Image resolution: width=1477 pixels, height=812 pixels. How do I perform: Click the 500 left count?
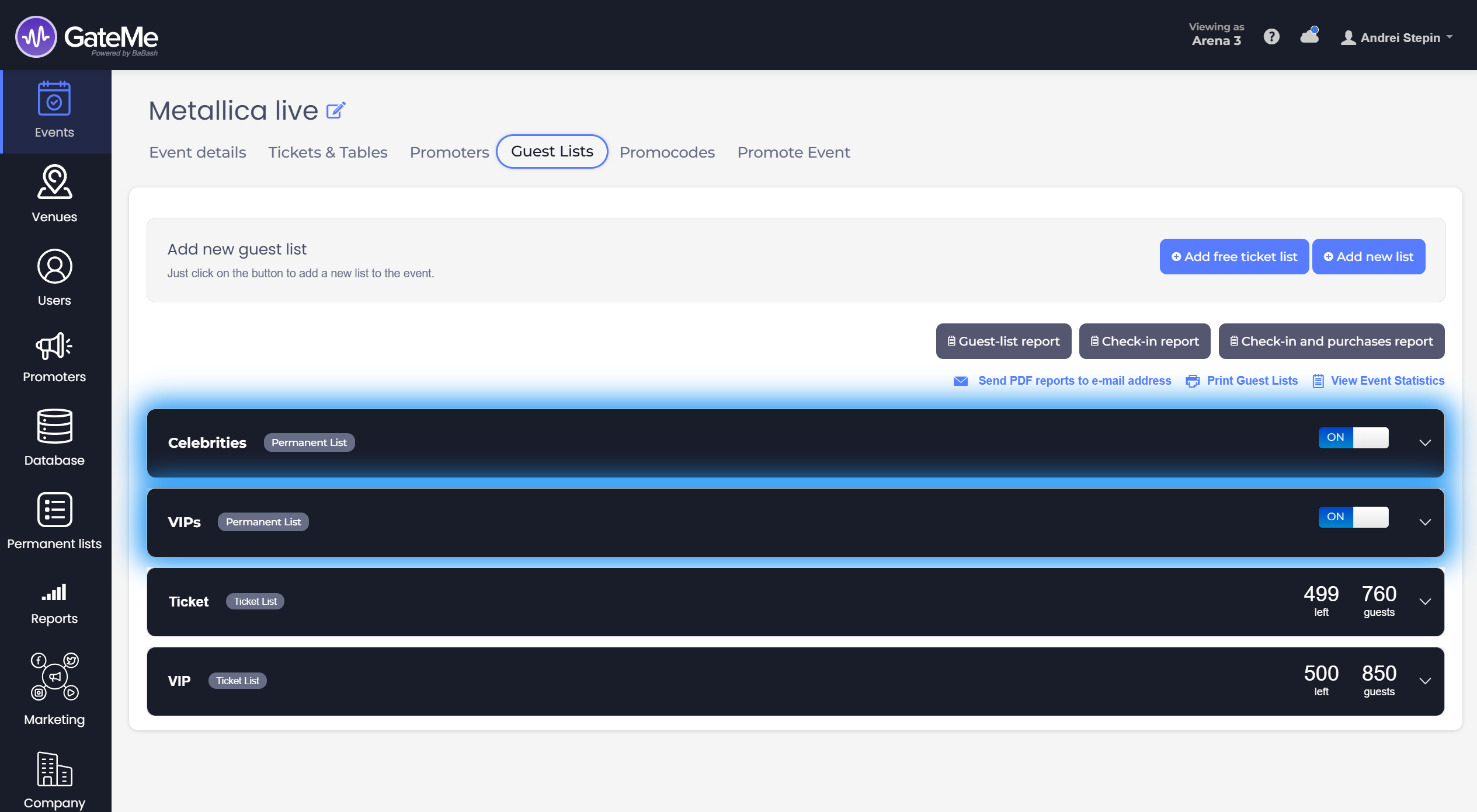(x=1321, y=679)
